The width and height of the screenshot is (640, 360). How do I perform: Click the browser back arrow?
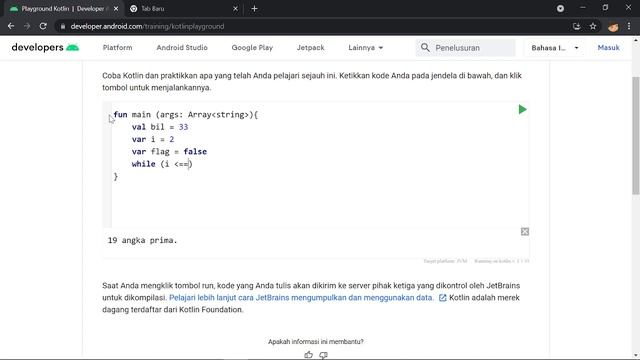click(x=11, y=26)
